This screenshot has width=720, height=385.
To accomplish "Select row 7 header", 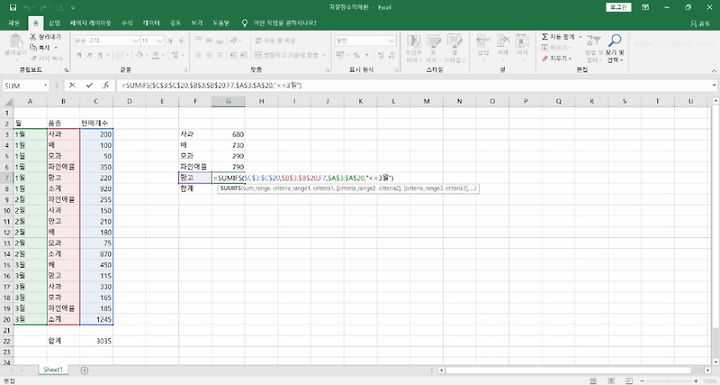I will (7, 178).
